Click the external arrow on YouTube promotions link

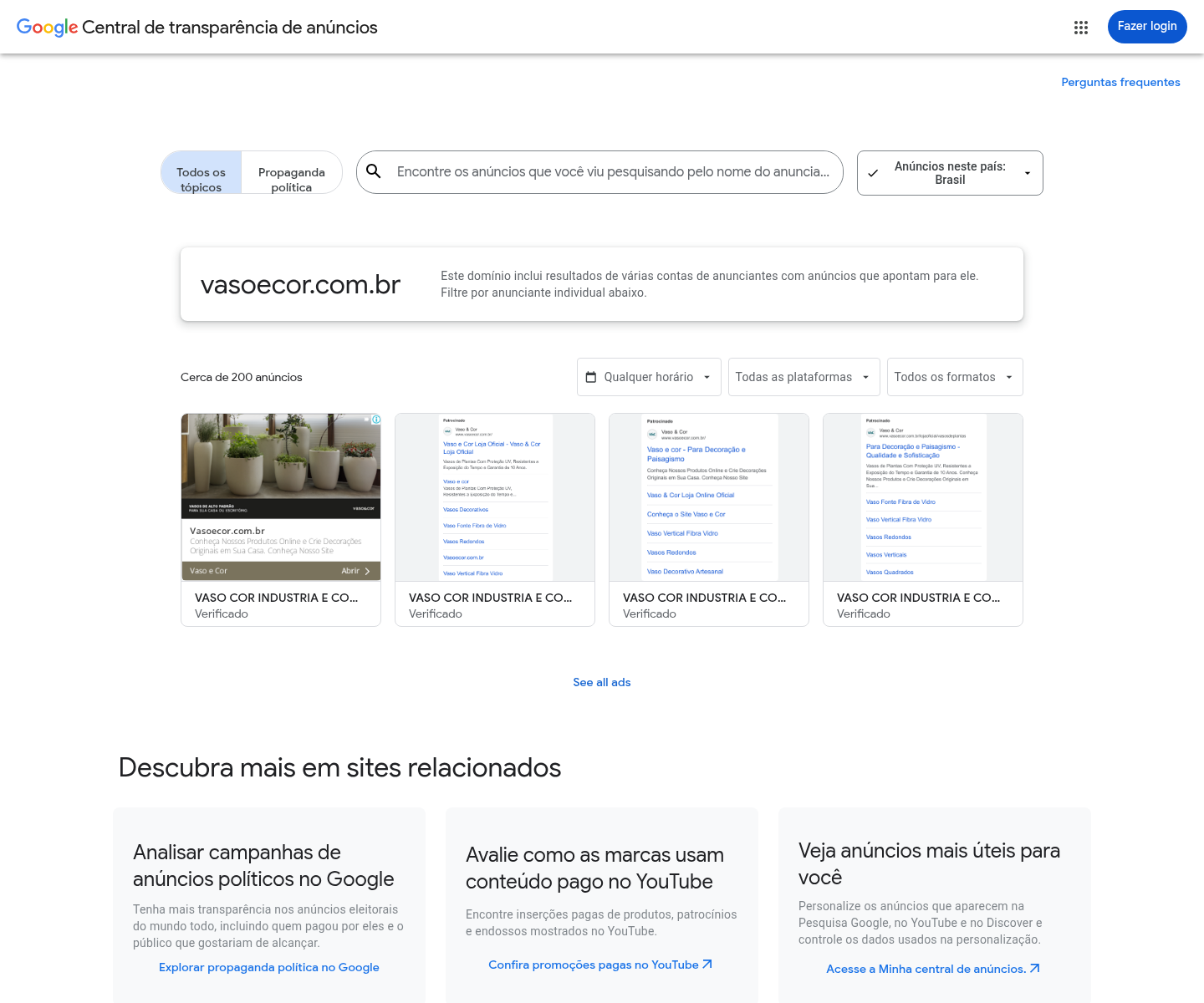click(707, 965)
